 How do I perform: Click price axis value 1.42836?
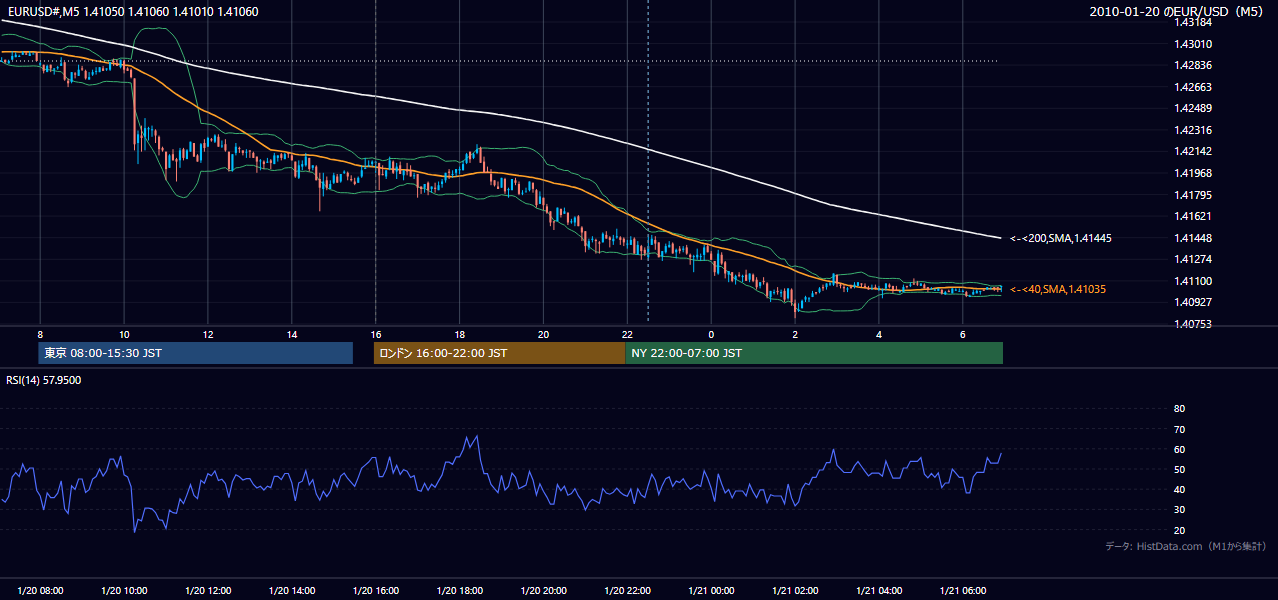pos(1192,65)
